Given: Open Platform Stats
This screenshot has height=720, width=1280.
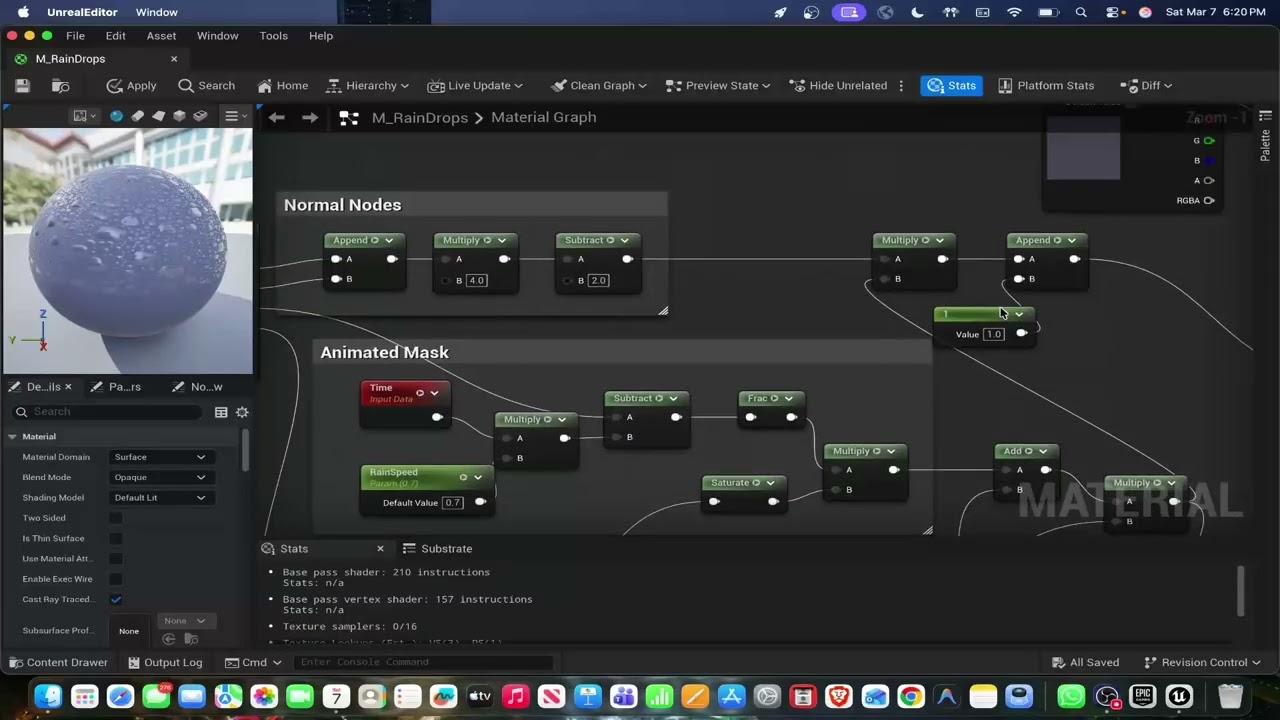Looking at the screenshot, I should 1046,86.
